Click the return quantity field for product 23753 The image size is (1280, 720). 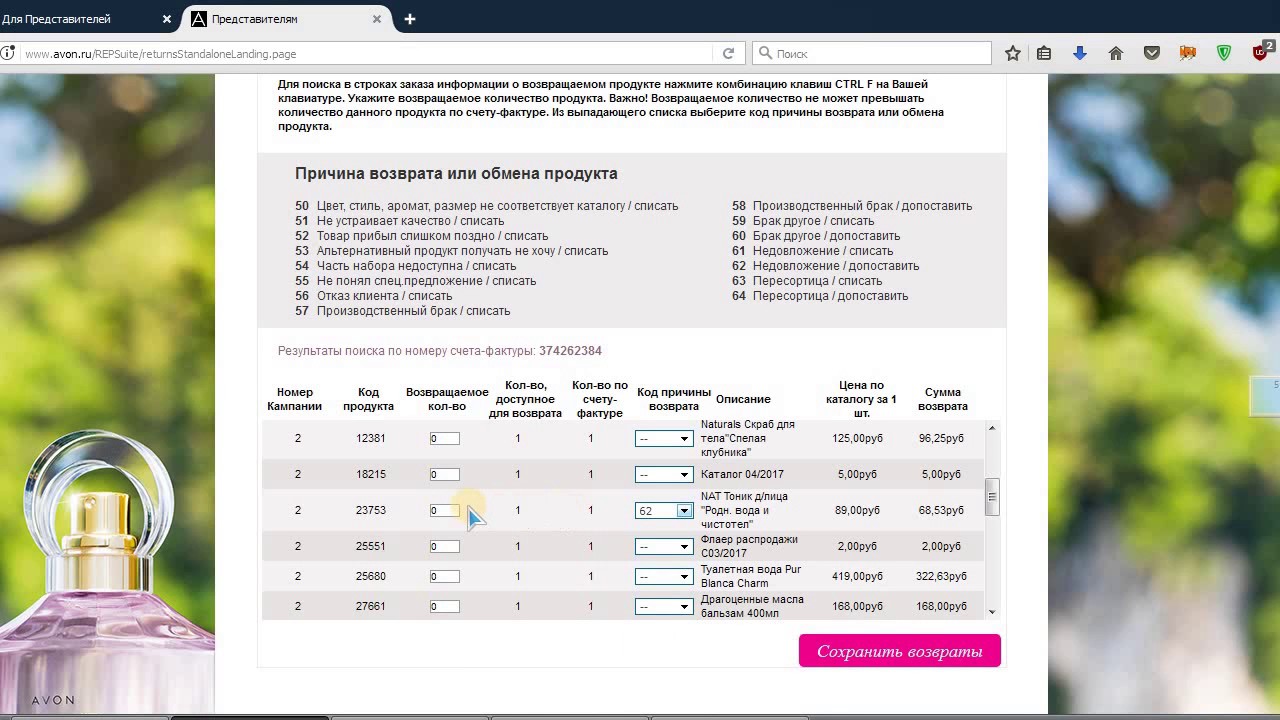(445, 511)
